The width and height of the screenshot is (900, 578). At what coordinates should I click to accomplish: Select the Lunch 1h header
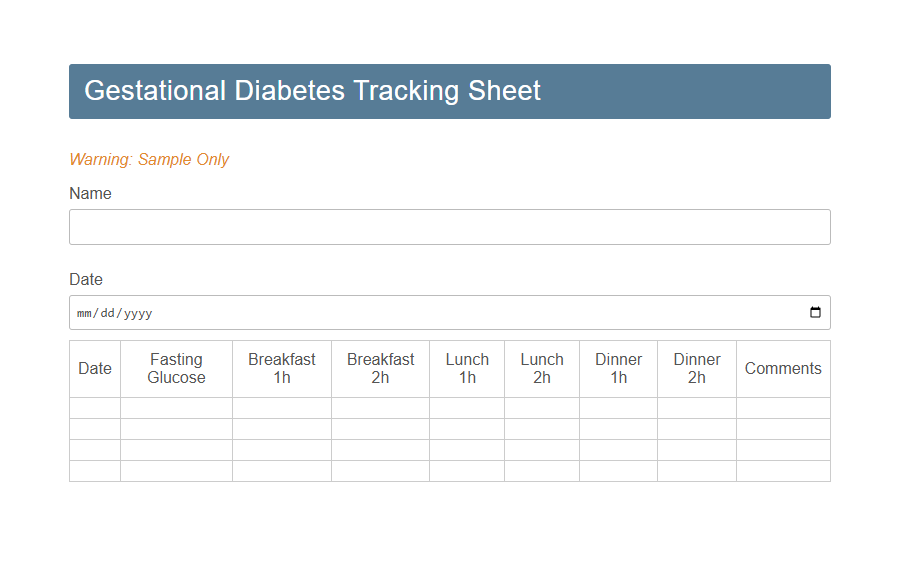[x=467, y=368]
